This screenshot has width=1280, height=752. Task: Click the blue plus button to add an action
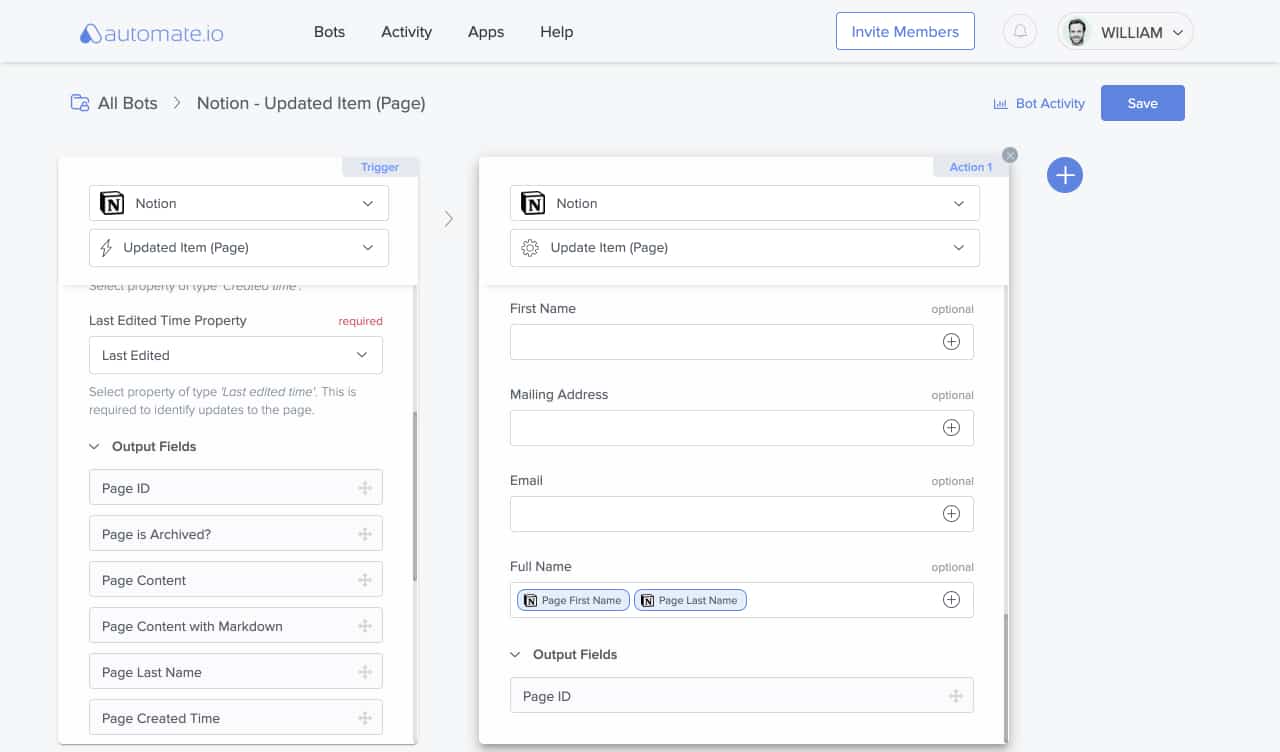pyautogui.click(x=1064, y=175)
